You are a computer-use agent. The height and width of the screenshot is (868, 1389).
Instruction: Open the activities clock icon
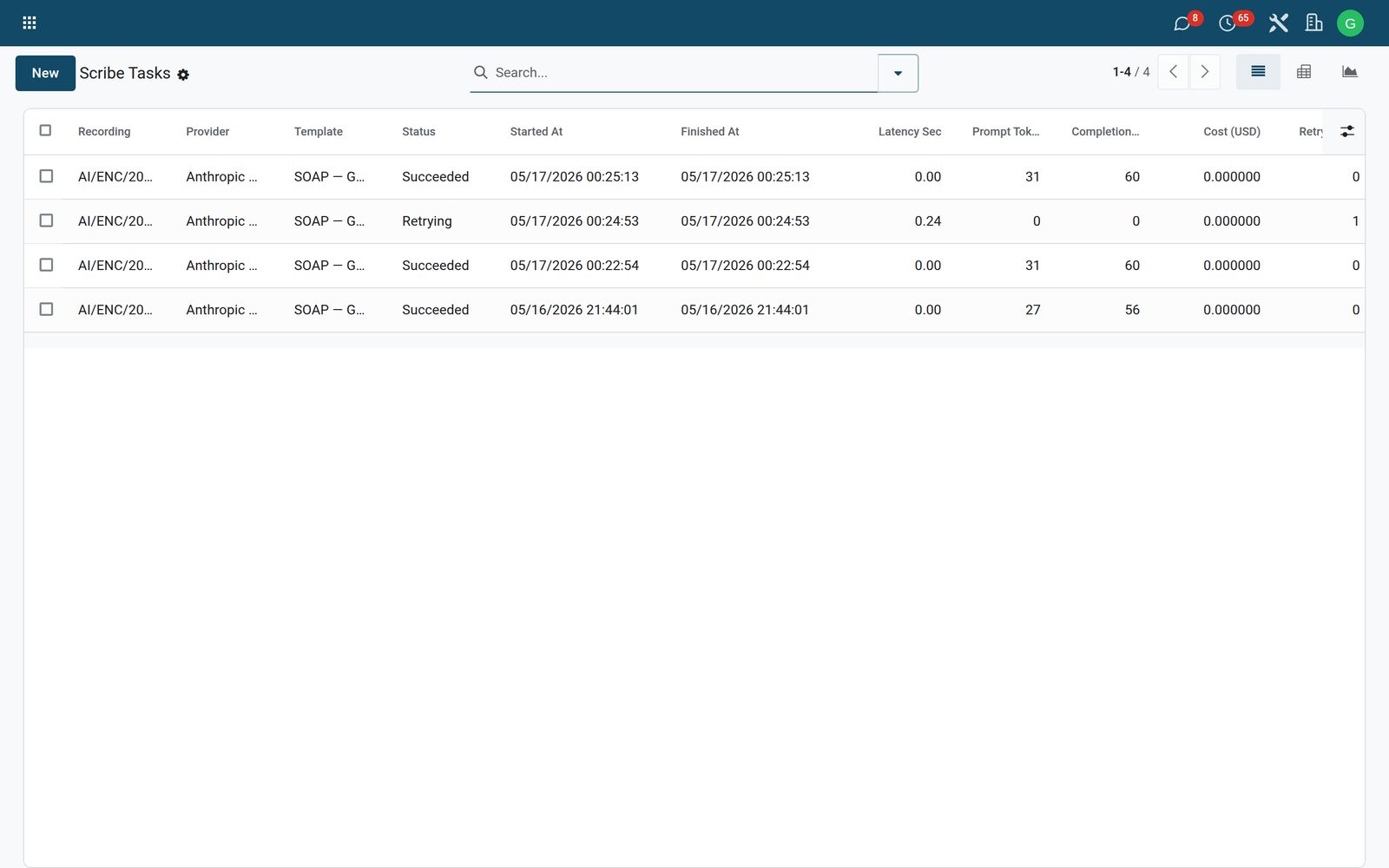point(1228,23)
